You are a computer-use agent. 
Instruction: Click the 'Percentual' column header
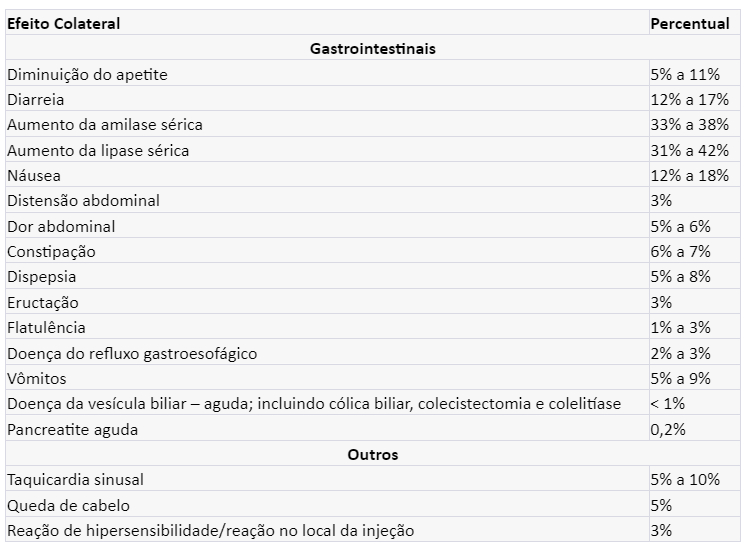(690, 23)
